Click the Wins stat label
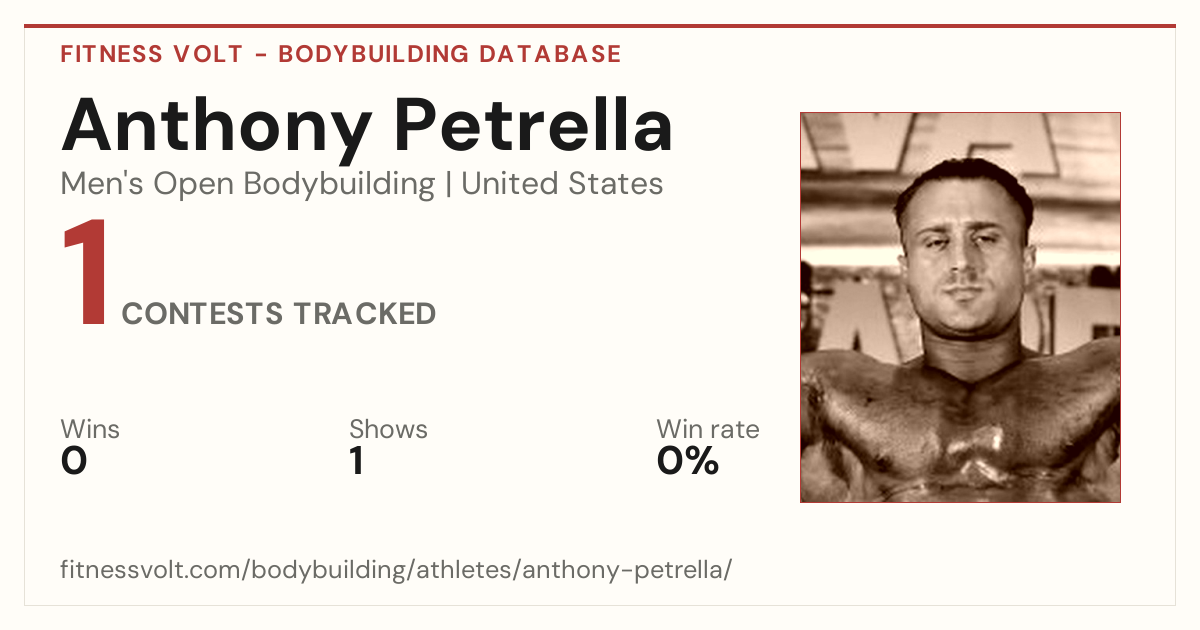Viewport: 1200px width, 630px height. click(90, 429)
